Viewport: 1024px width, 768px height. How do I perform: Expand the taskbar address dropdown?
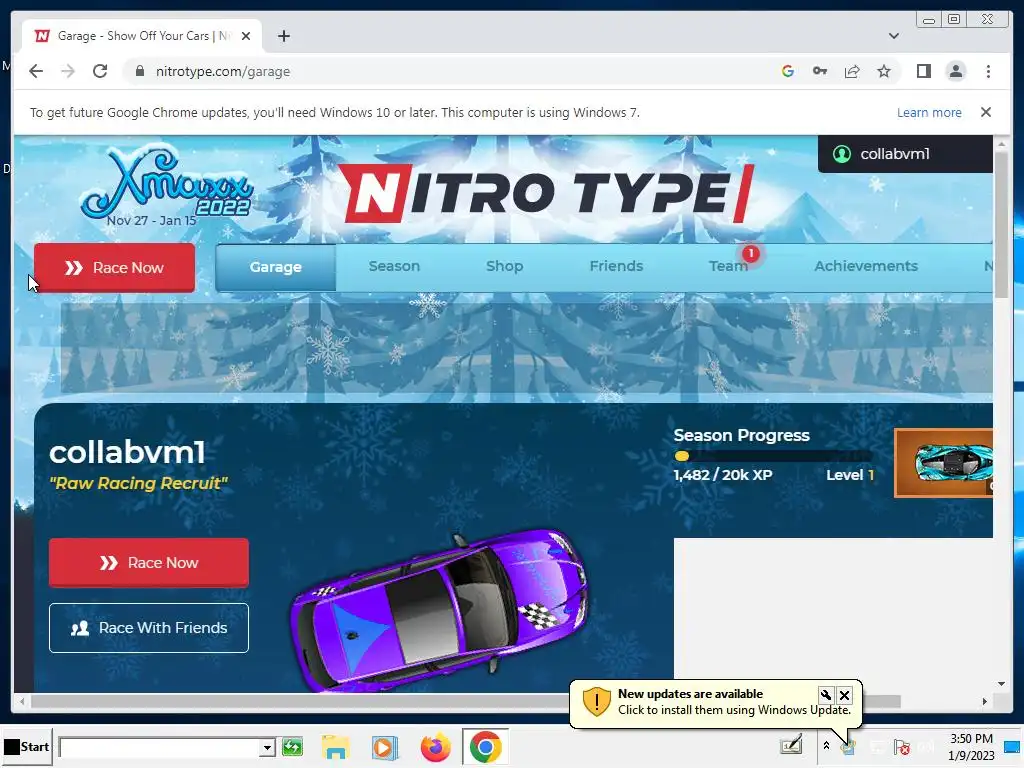266,747
